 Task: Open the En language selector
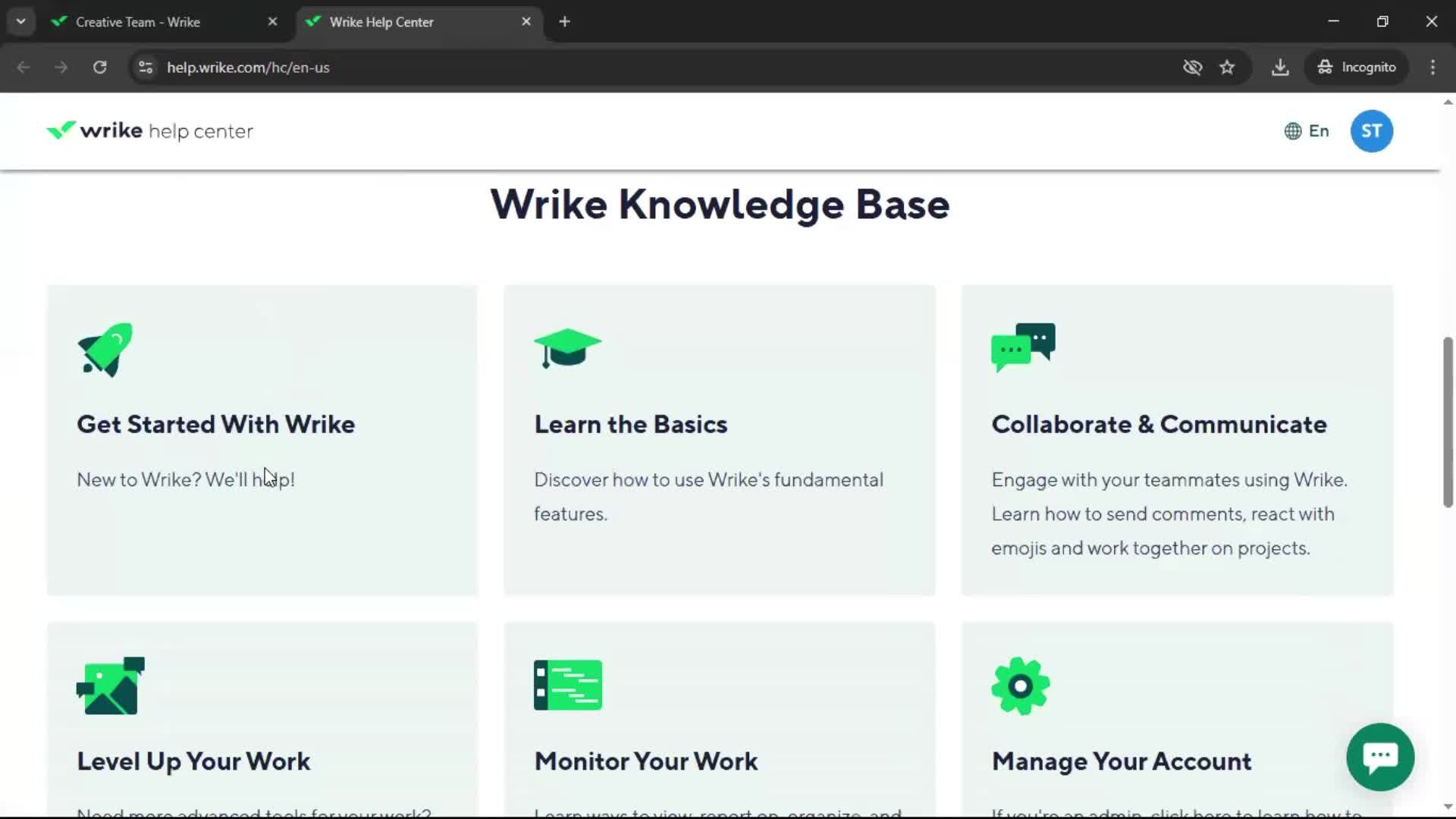(1307, 131)
